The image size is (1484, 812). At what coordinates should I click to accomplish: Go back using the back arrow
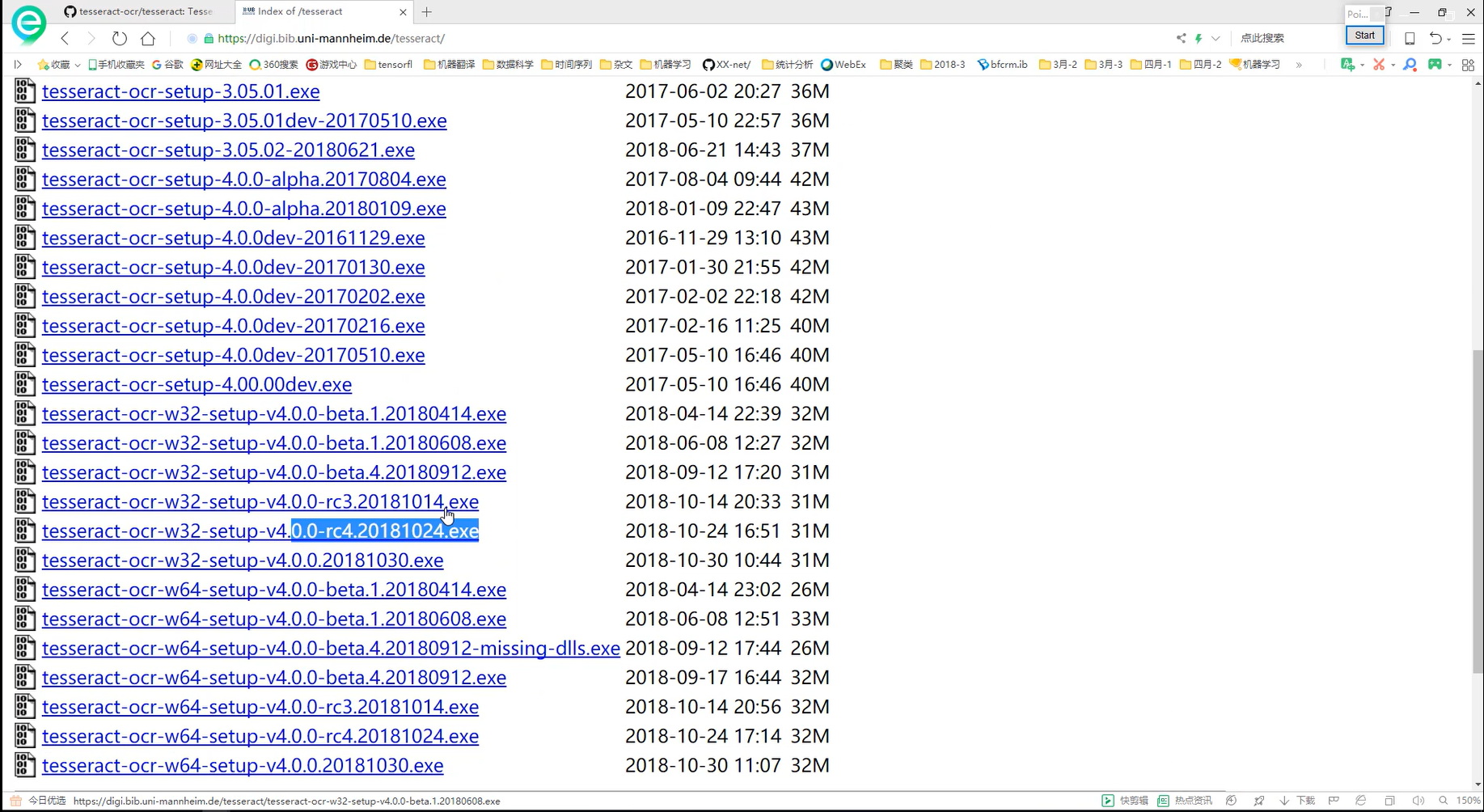(66, 38)
